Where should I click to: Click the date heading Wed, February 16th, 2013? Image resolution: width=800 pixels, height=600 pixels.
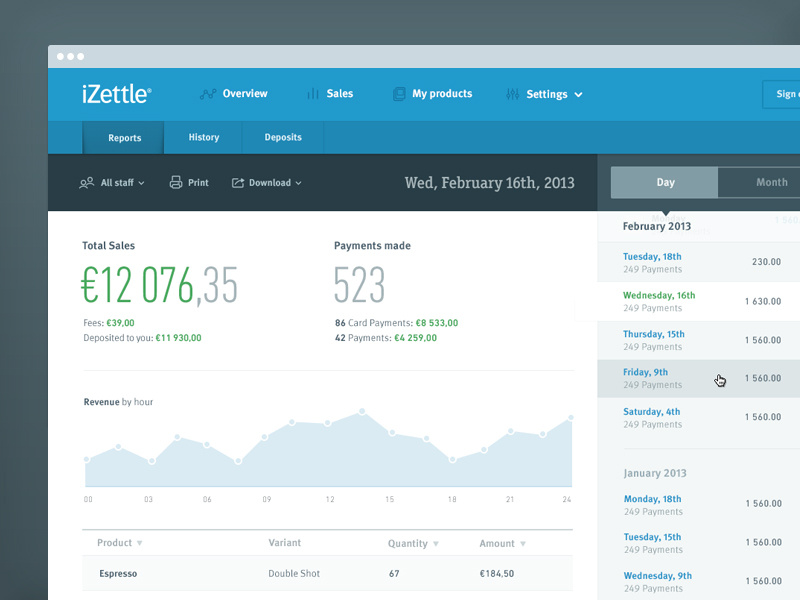(489, 183)
